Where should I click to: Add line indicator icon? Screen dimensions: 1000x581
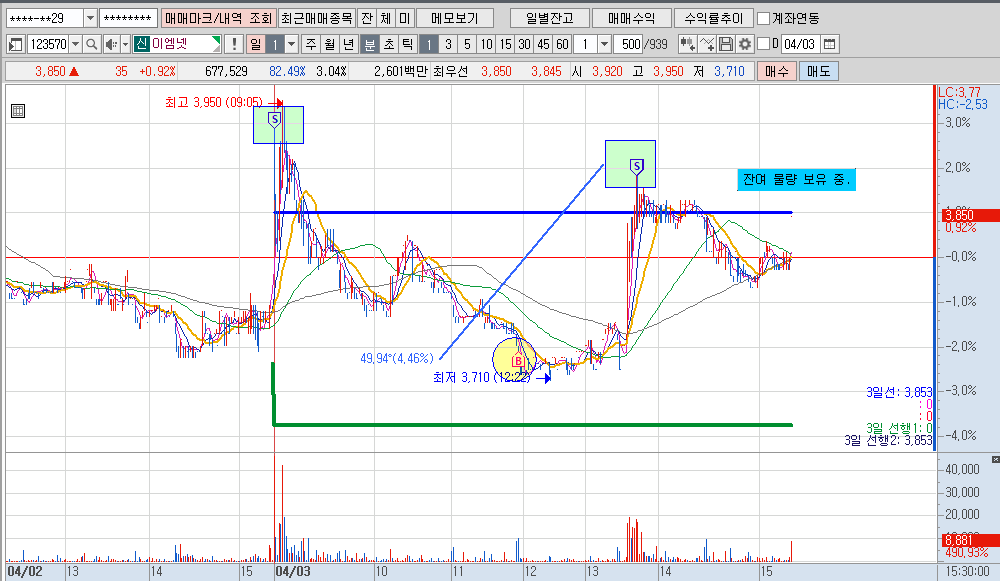(707, 44)
